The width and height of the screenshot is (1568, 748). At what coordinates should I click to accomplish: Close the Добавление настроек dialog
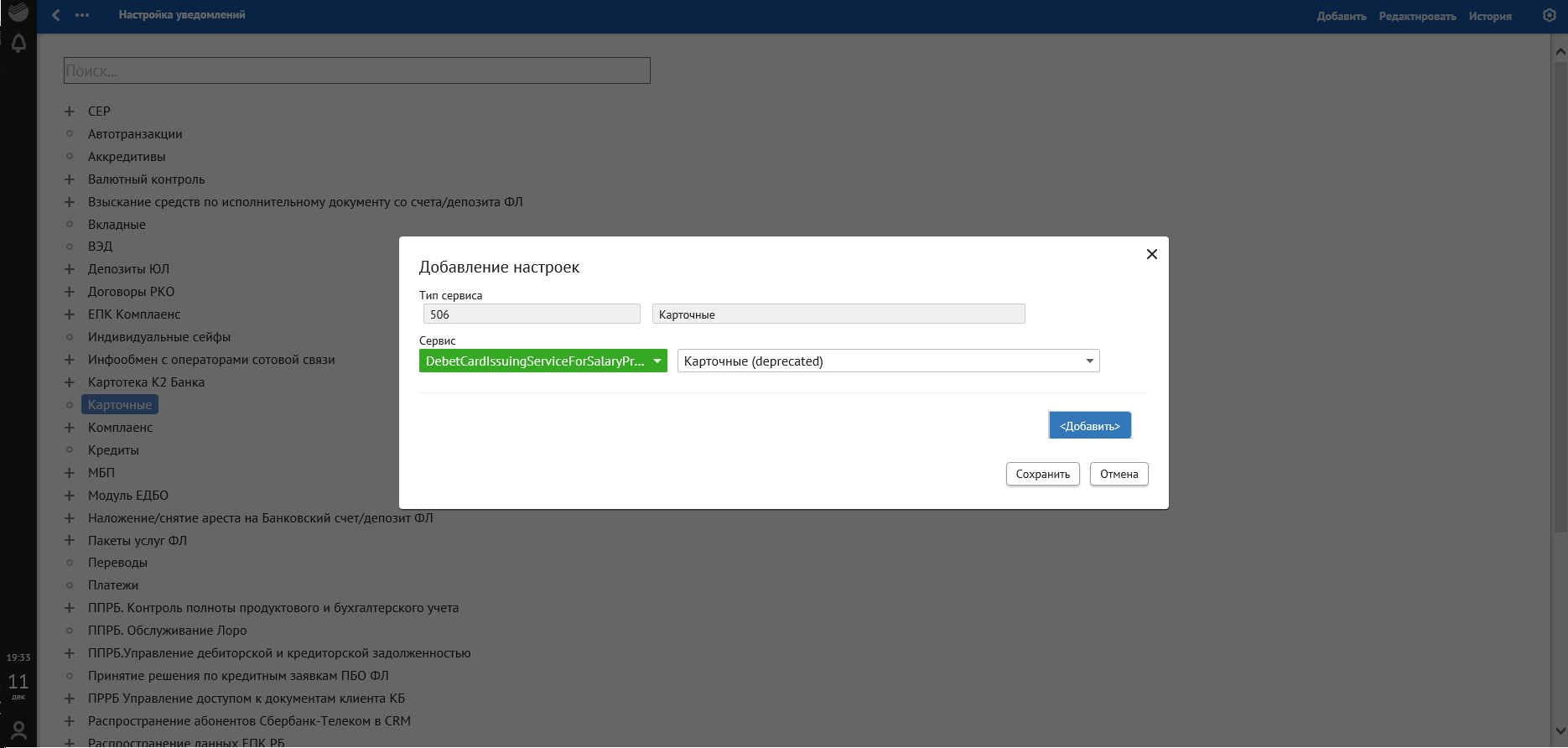click(1151, 254)
